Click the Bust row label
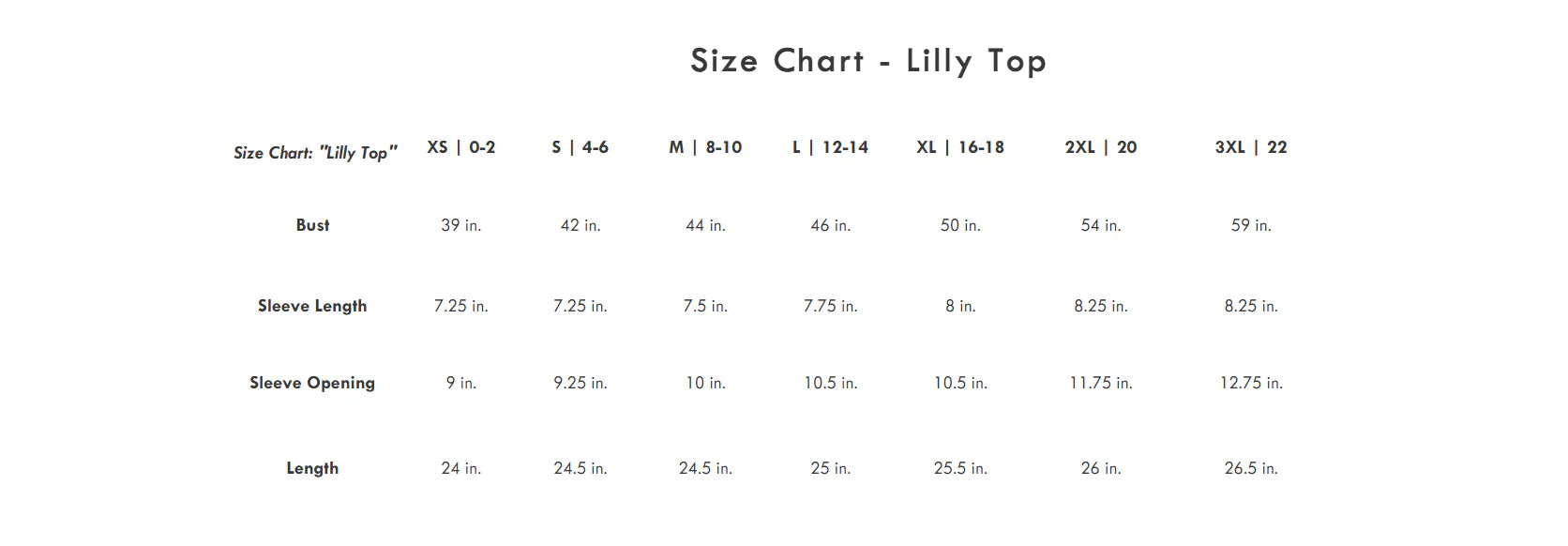 point(312,225)
